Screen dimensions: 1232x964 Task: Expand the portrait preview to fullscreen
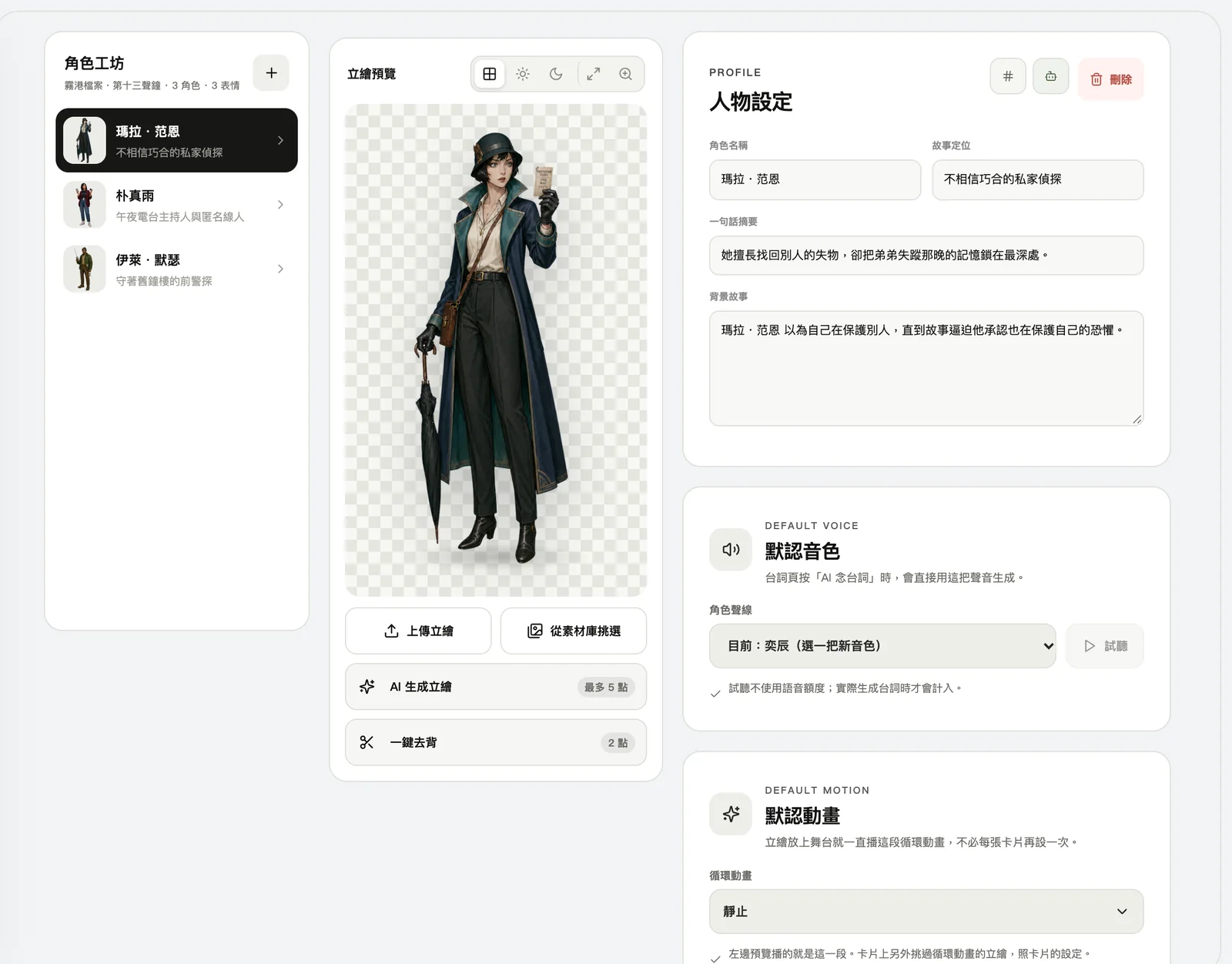[593, 74]
